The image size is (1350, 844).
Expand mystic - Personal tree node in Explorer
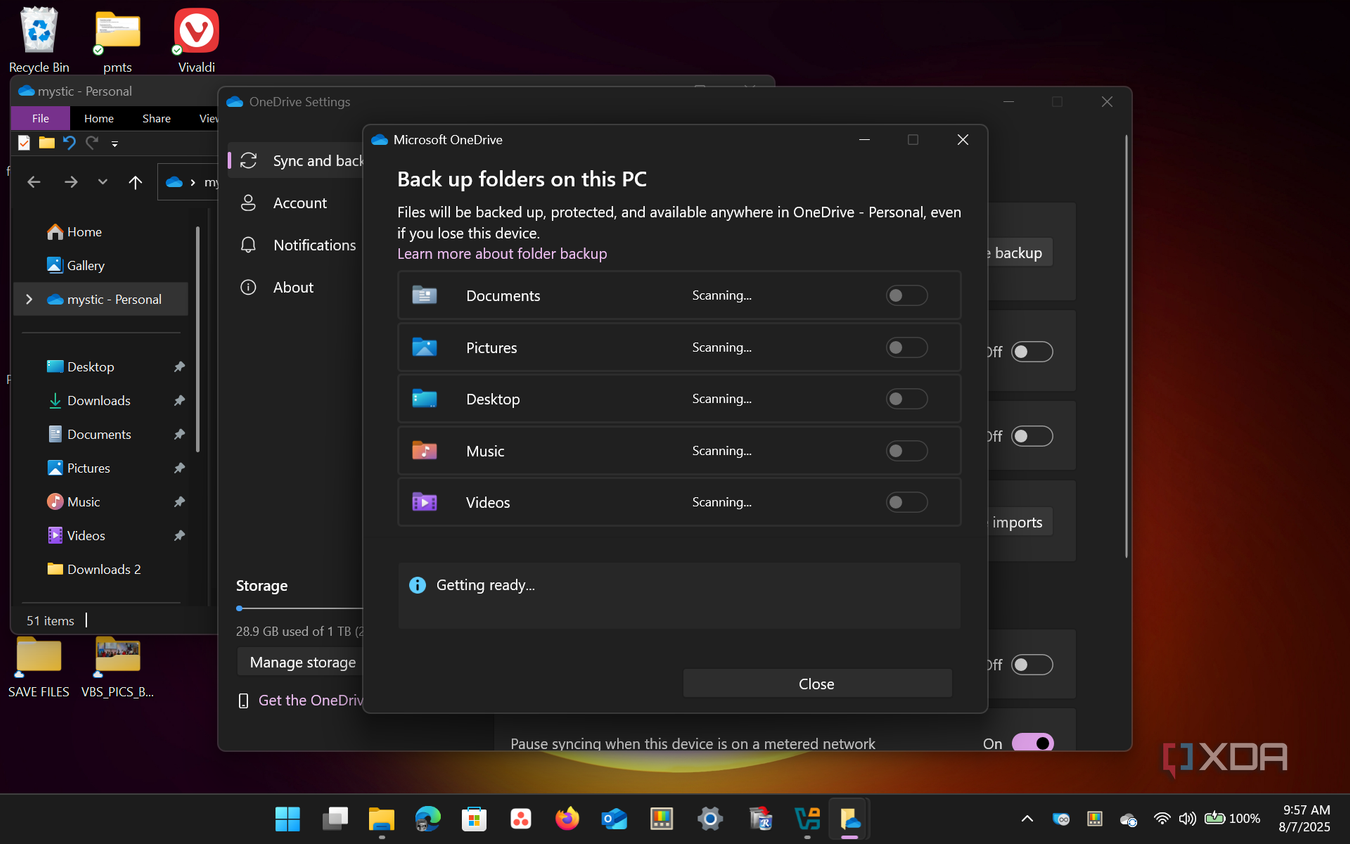[29, 299]
